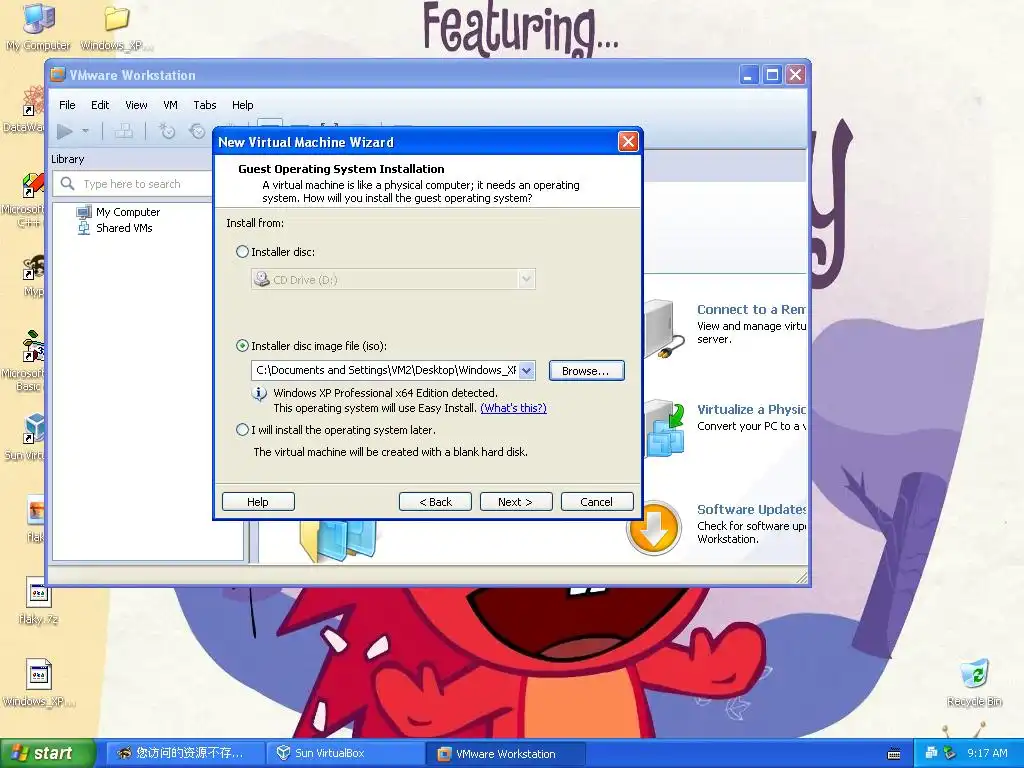Open the Help menu in menu bar

[x=242, y=105]
